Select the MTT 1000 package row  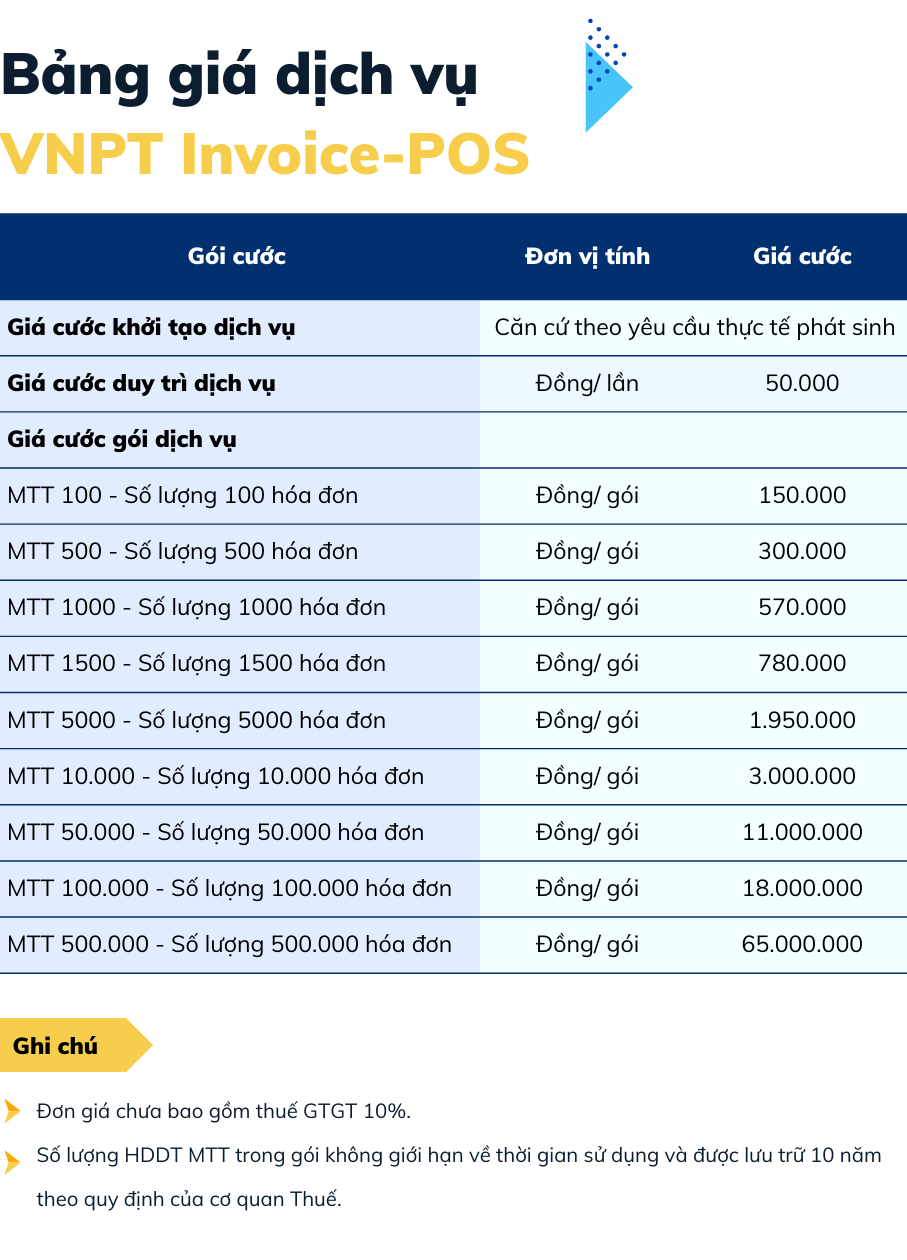pyautogui.click(x=196, y=607)
